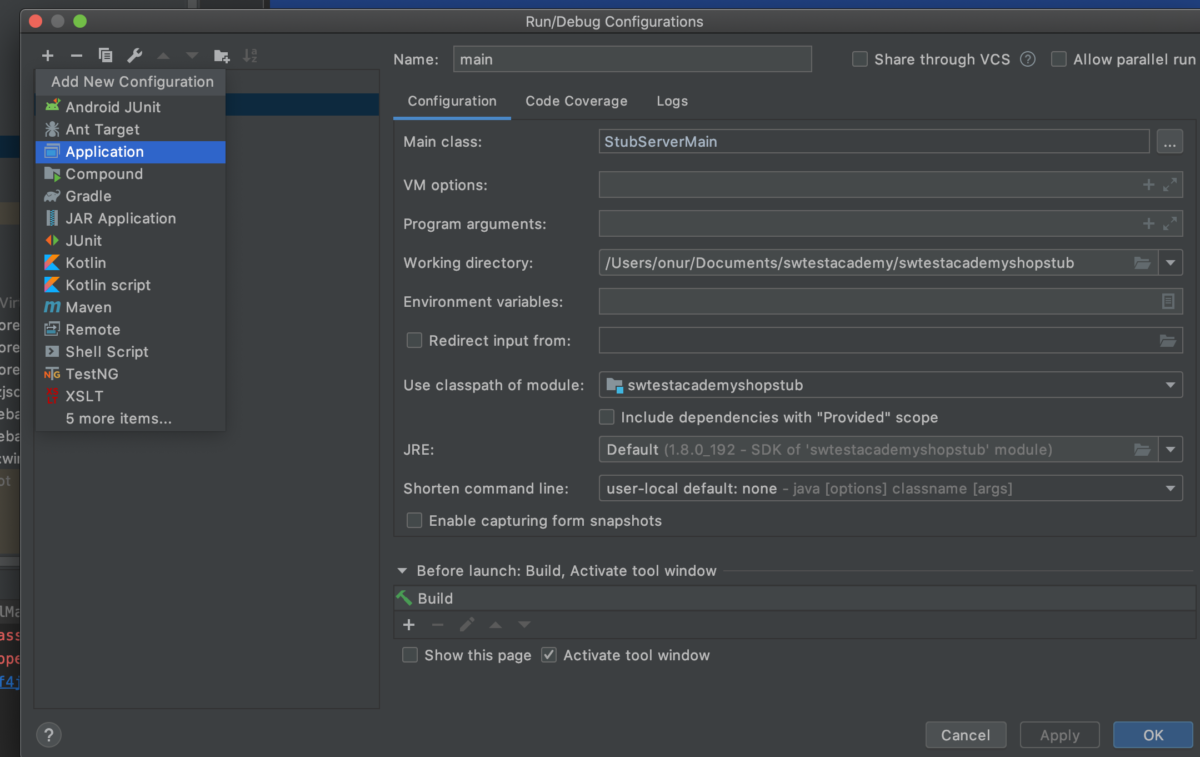Open browse dialog for Main class field
The image size is (1200, 757).
[1170, 141]
